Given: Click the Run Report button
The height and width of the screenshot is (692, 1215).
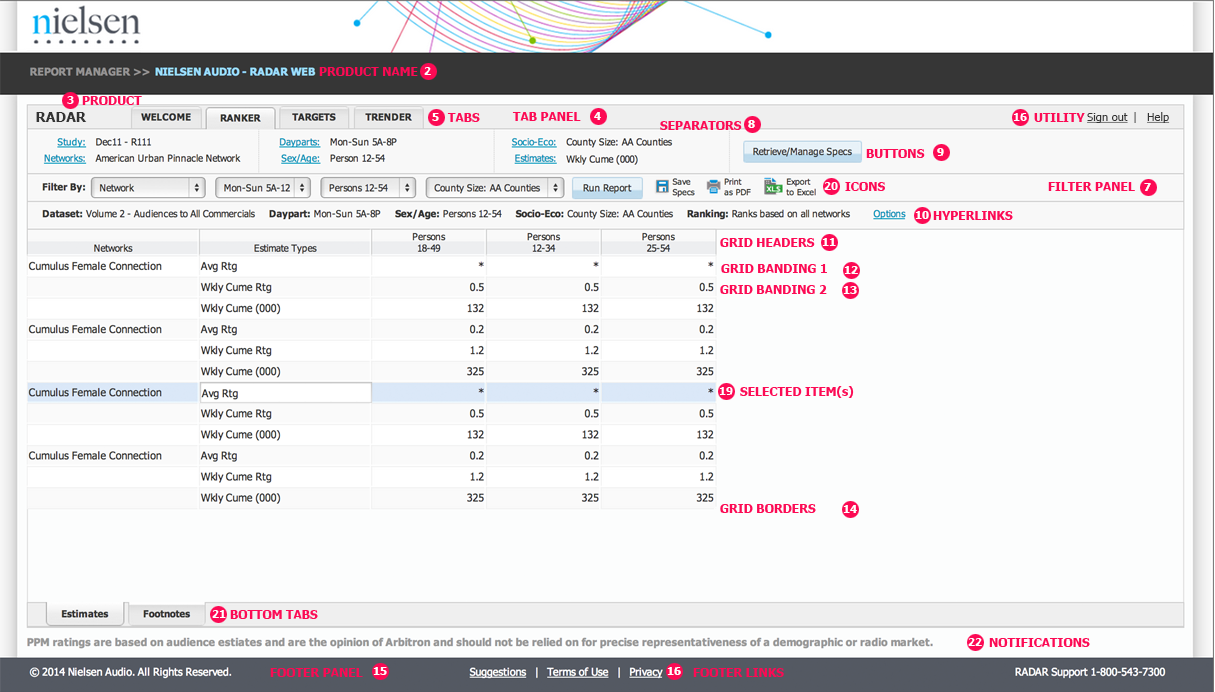Looking at the screenshot, I should click(608, 187).
